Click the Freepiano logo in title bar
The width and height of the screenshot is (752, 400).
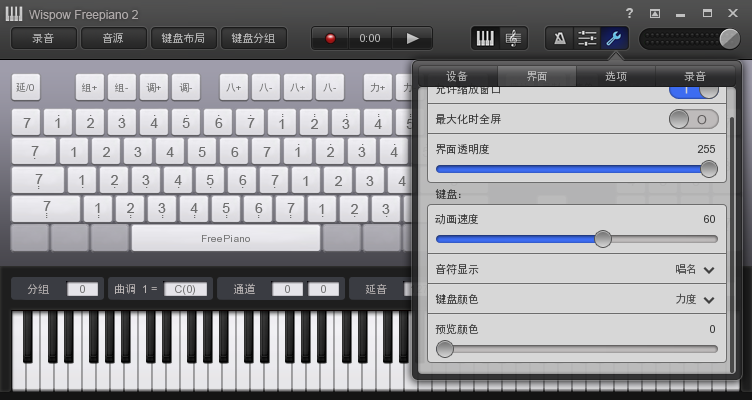coord(14,13)
